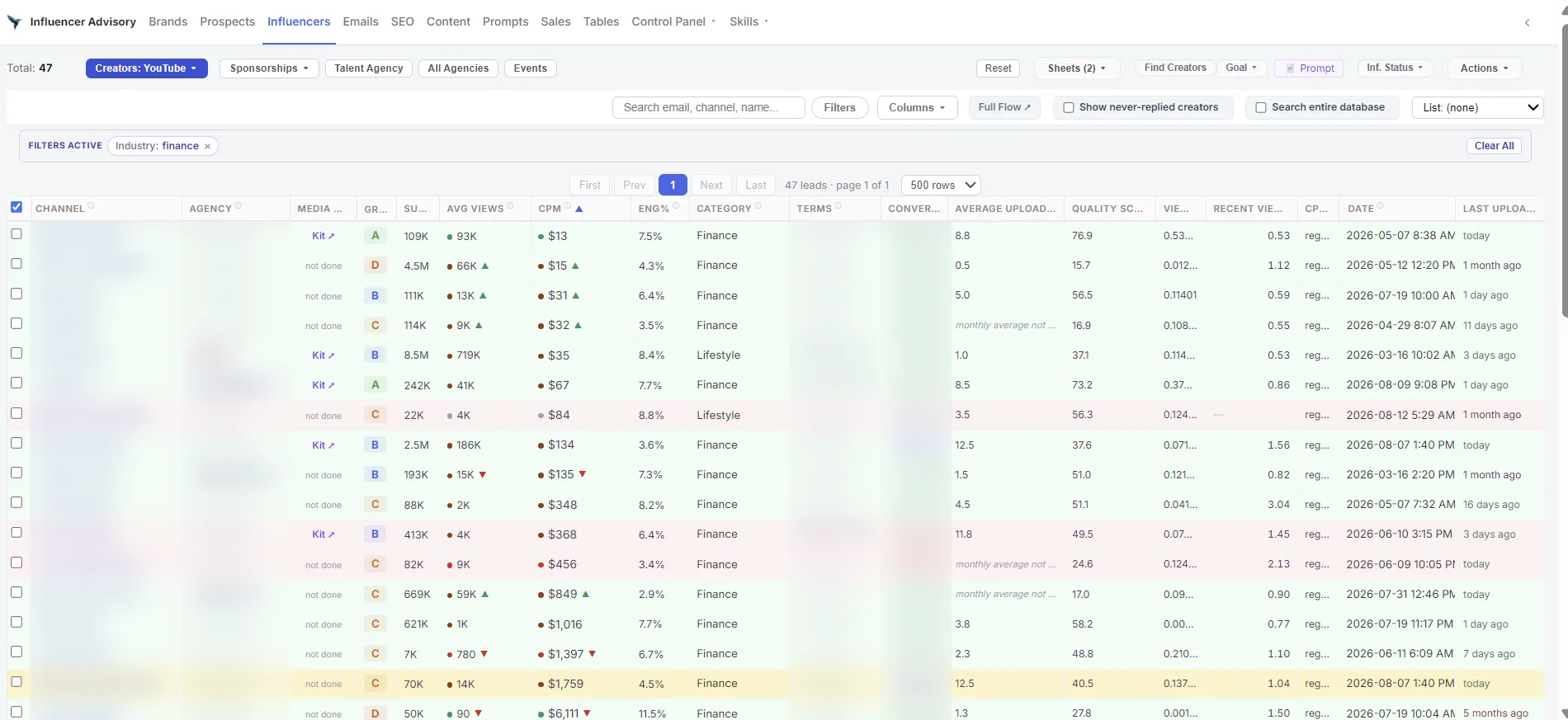Viewport: 1568px width, 720px height.
Task: Open the info icon beside AVG VIEWS header
Action: coord(510,206)
